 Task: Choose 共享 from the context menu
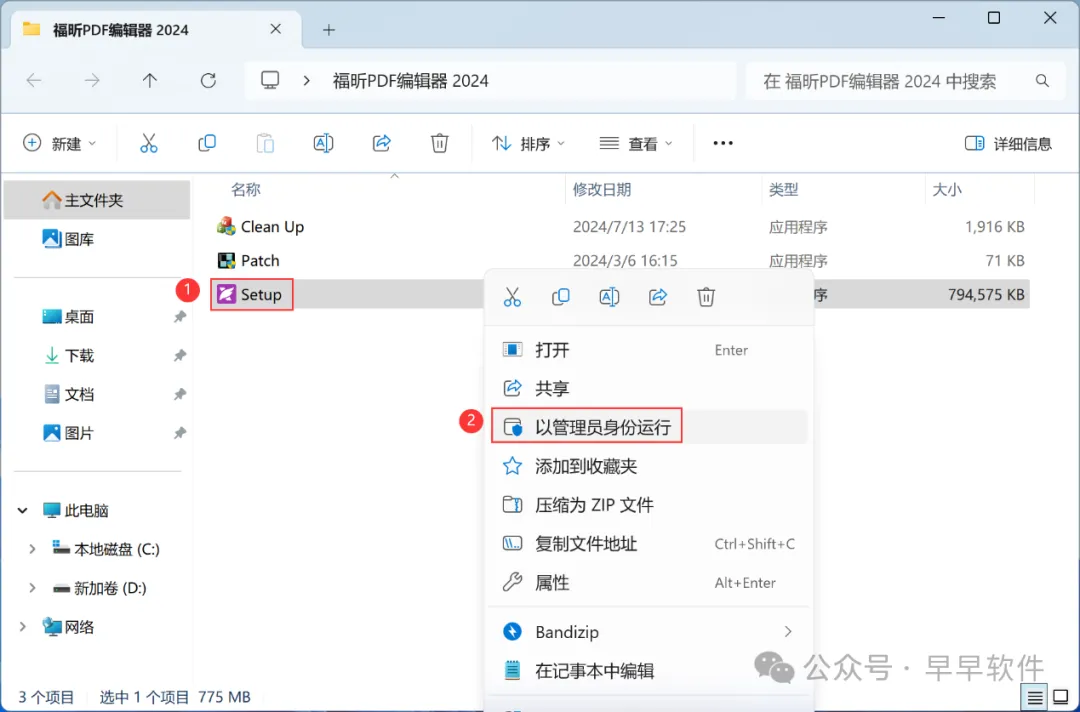click(x=649, y=388)
